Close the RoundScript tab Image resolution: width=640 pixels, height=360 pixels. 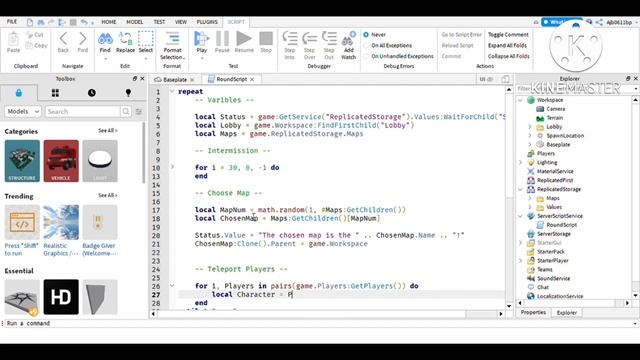pos(252,80)
